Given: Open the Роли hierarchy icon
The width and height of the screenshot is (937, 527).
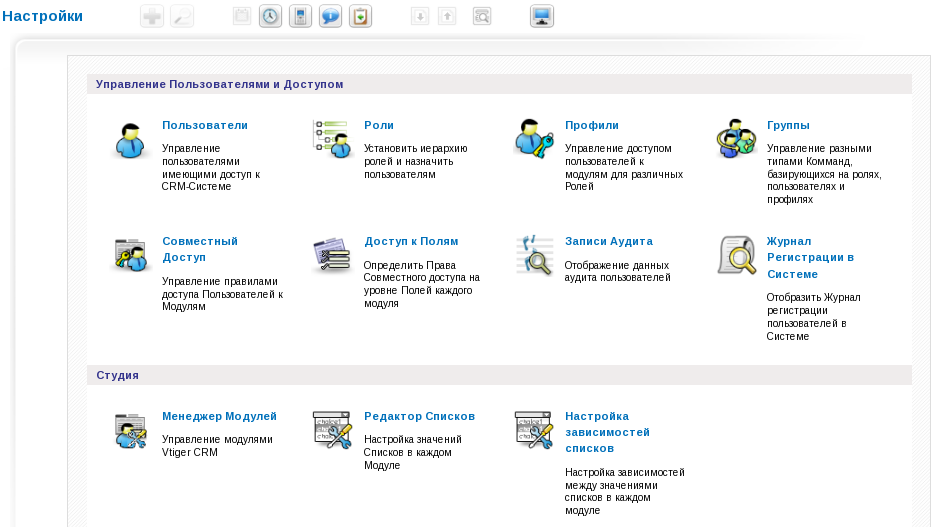Looking at the screenshot, I should click(x=332, y=139).
